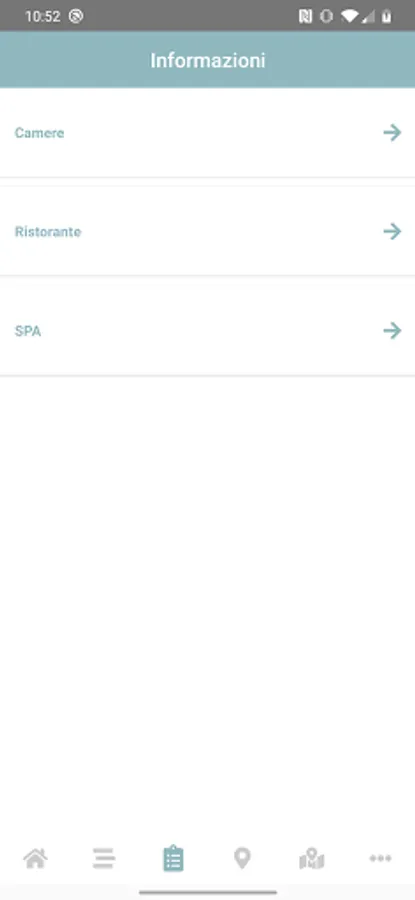Screen dimensions: 415x900
Task: Tap the three-line list icon in bottom bar
Action: [x=104, y=859]
